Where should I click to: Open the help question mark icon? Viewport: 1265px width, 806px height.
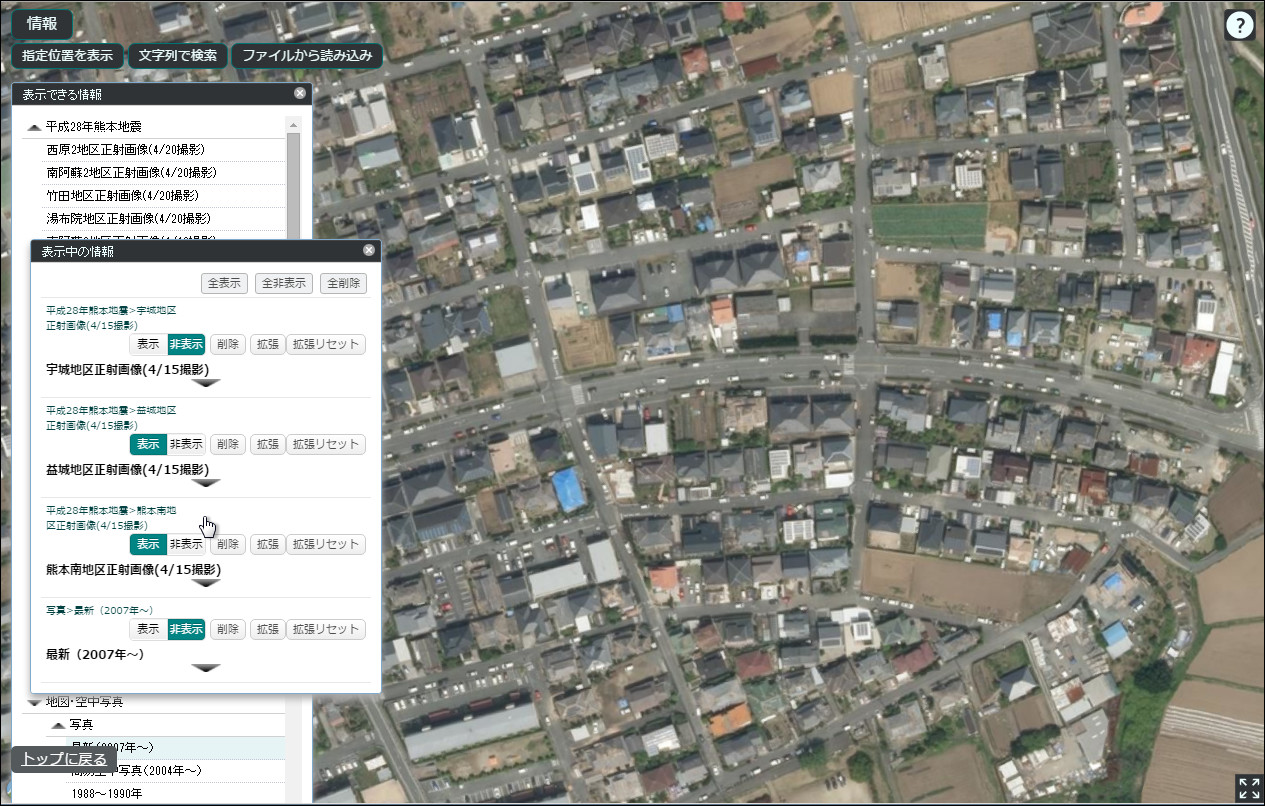(1240, 25)
